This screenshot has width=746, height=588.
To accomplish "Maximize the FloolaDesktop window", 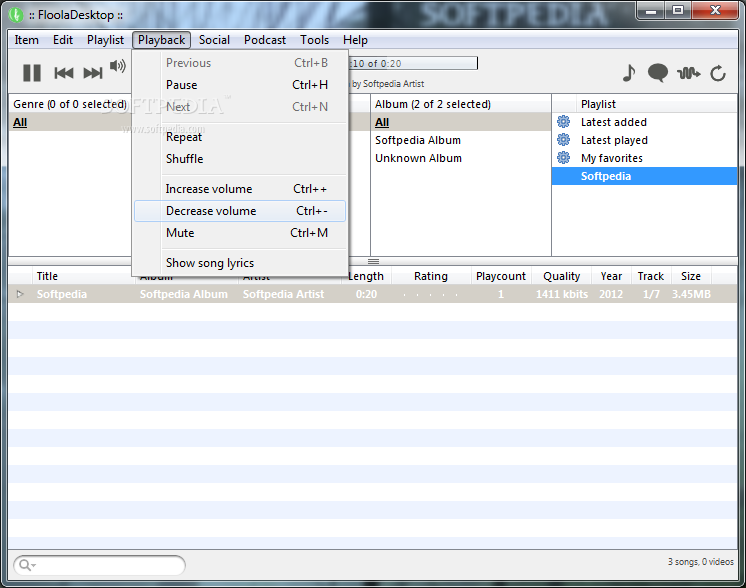I will click(x=678, y=10).
